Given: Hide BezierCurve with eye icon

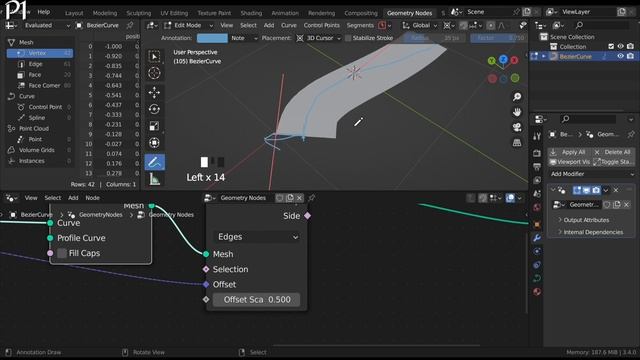Looking at the screenshot, I should [x=620, y=56].
